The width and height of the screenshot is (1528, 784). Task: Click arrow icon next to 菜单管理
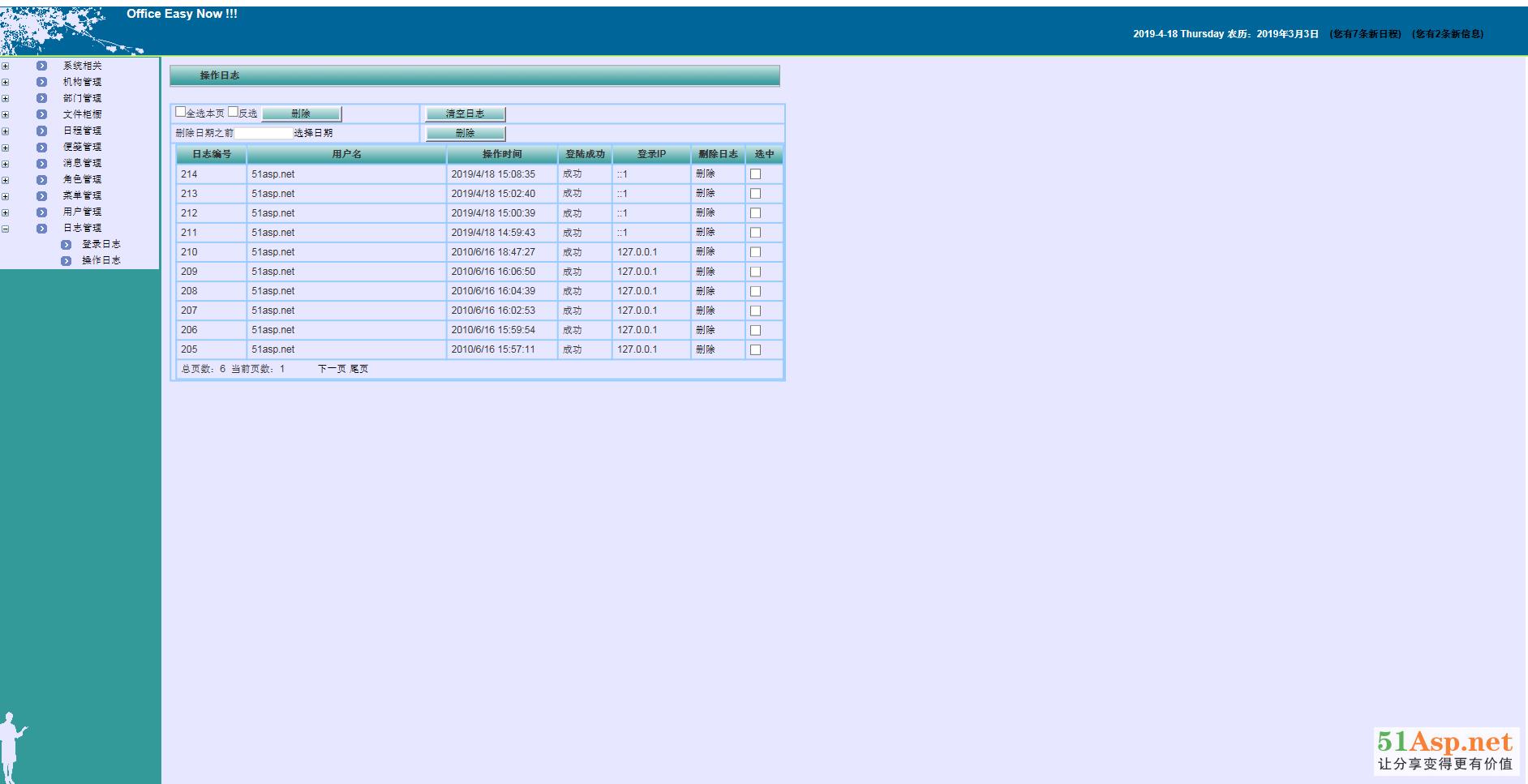41,195
